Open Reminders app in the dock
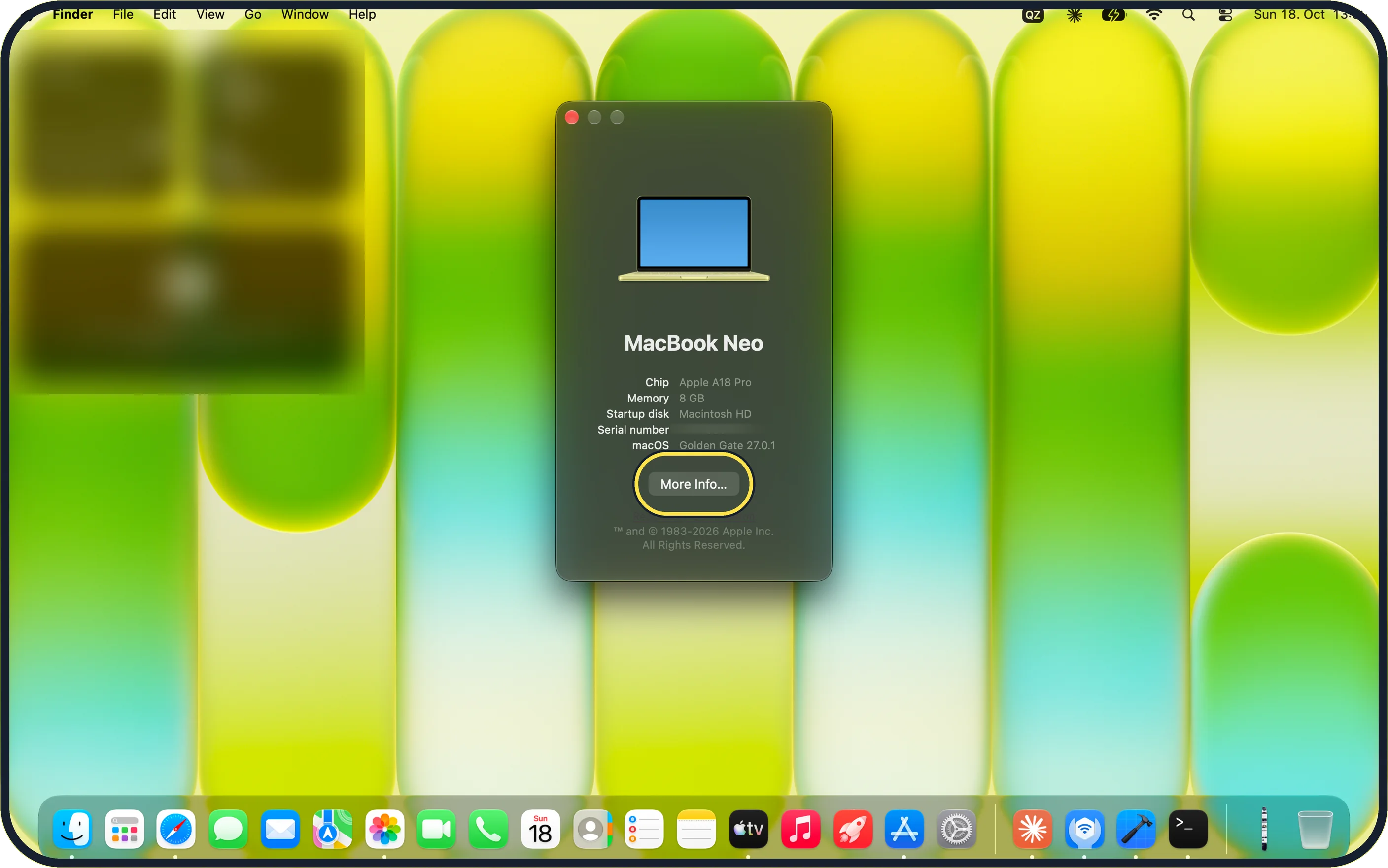 click(644, 829)
